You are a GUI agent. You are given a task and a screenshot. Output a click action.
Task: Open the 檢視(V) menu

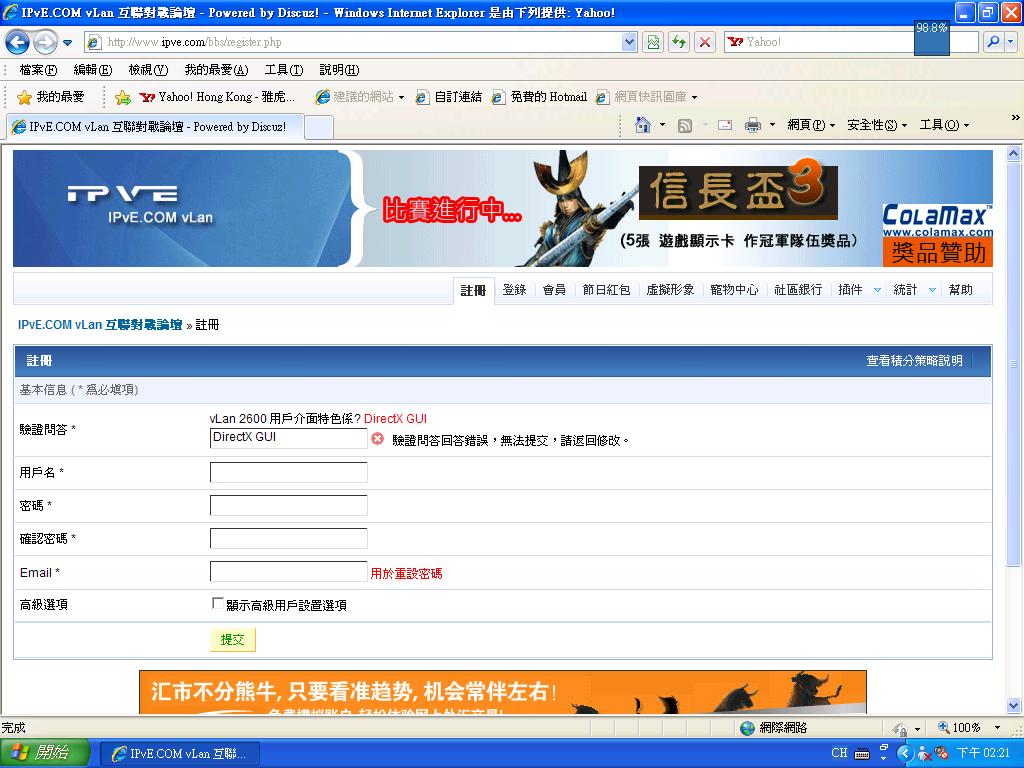pos(148,70)
